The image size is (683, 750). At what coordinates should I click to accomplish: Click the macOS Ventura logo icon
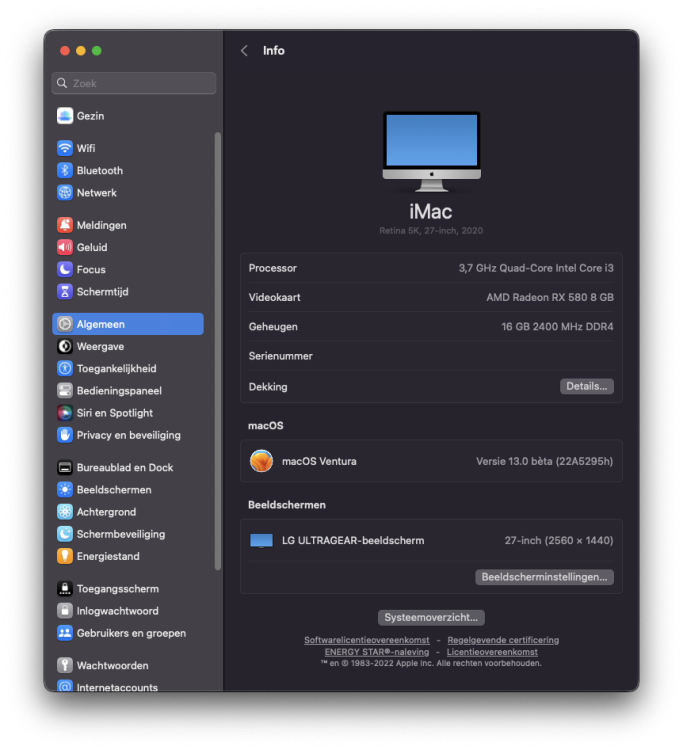click(x=261, y=461)
